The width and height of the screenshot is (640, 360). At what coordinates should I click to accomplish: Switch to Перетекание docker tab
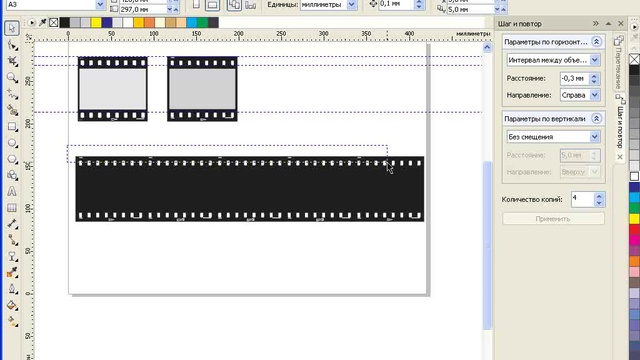(618, 61)
